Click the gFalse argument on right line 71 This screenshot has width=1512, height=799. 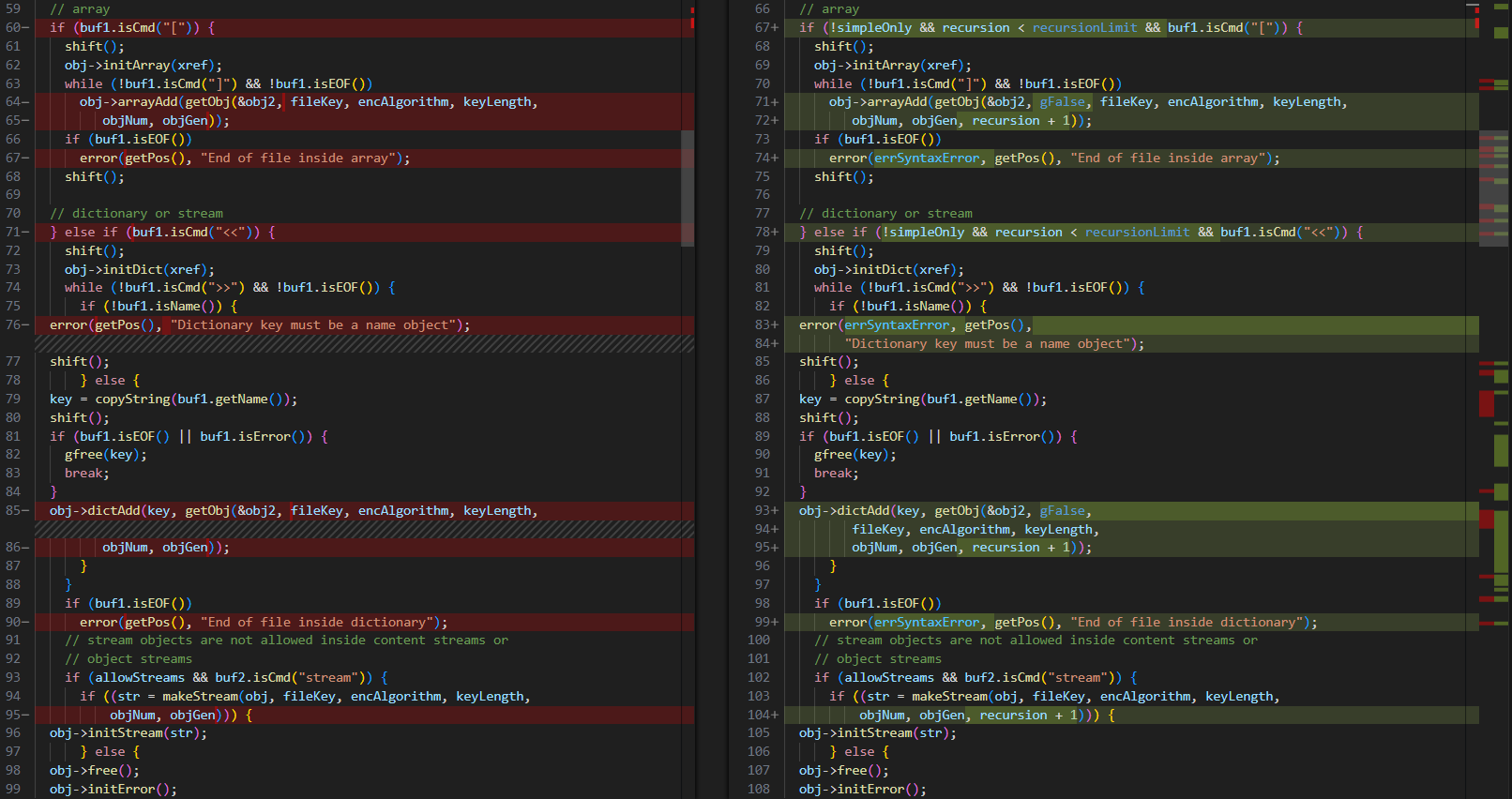click(1062, 102)
